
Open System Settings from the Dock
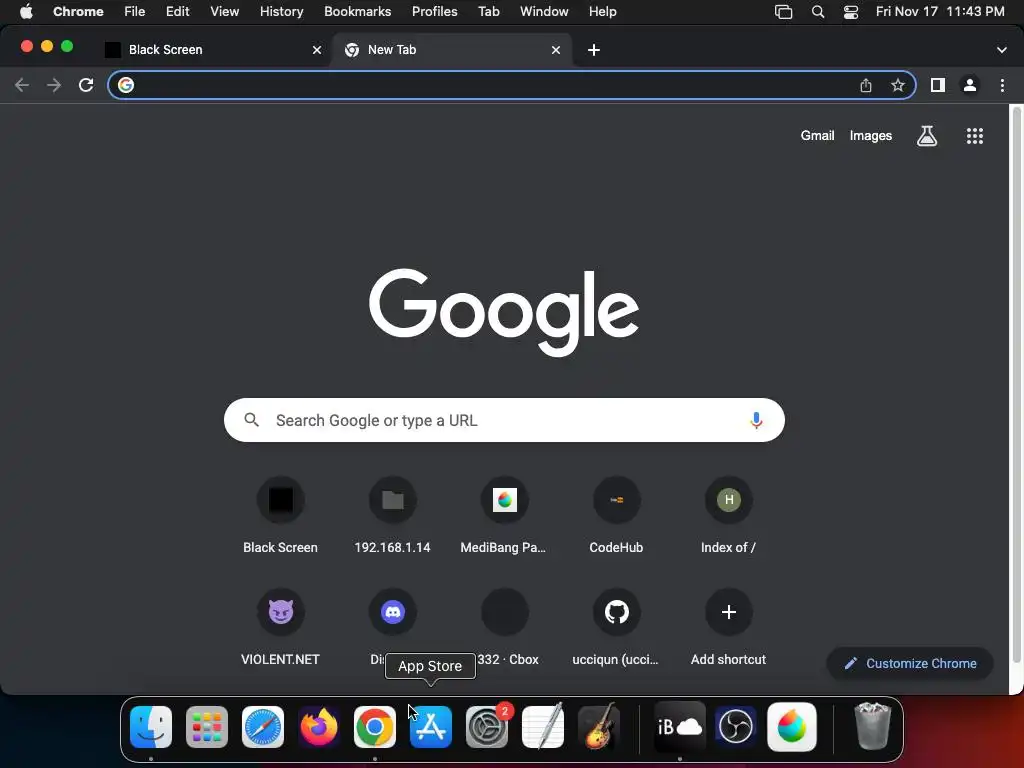tap(487, 727)
